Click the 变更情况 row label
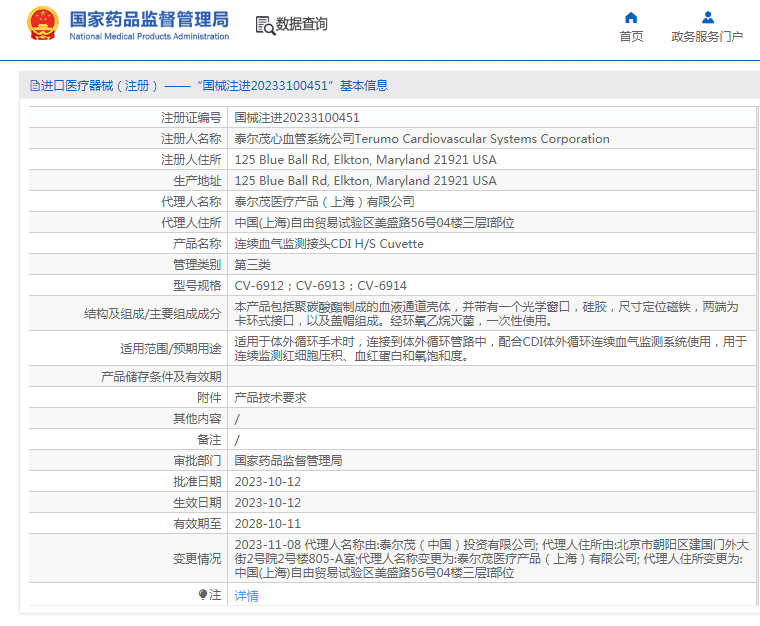The width and height of the screenshot is (760, 626). pos(197,559)
